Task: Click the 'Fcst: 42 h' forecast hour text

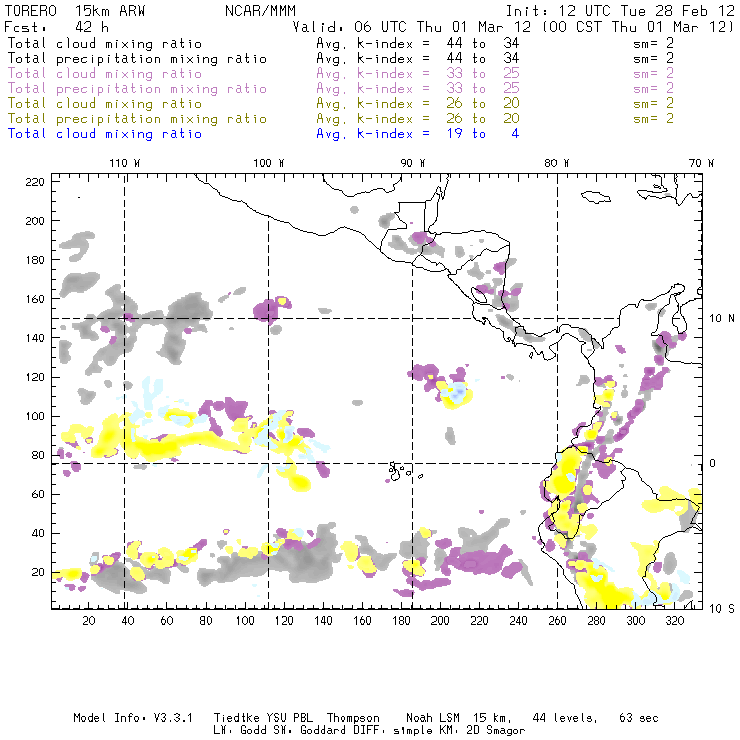Action: tap(56, 27)
